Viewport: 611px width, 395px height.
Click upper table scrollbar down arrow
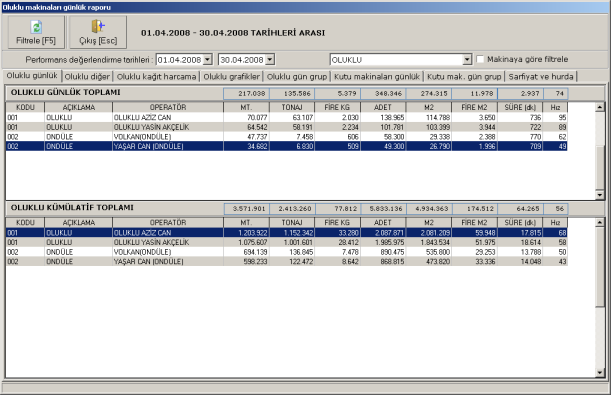600,195
